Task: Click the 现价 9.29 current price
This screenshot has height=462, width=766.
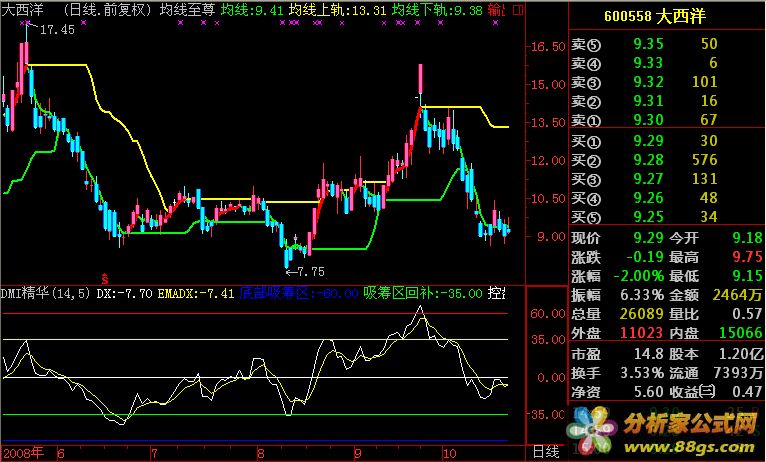Action: tap(617, 238)
